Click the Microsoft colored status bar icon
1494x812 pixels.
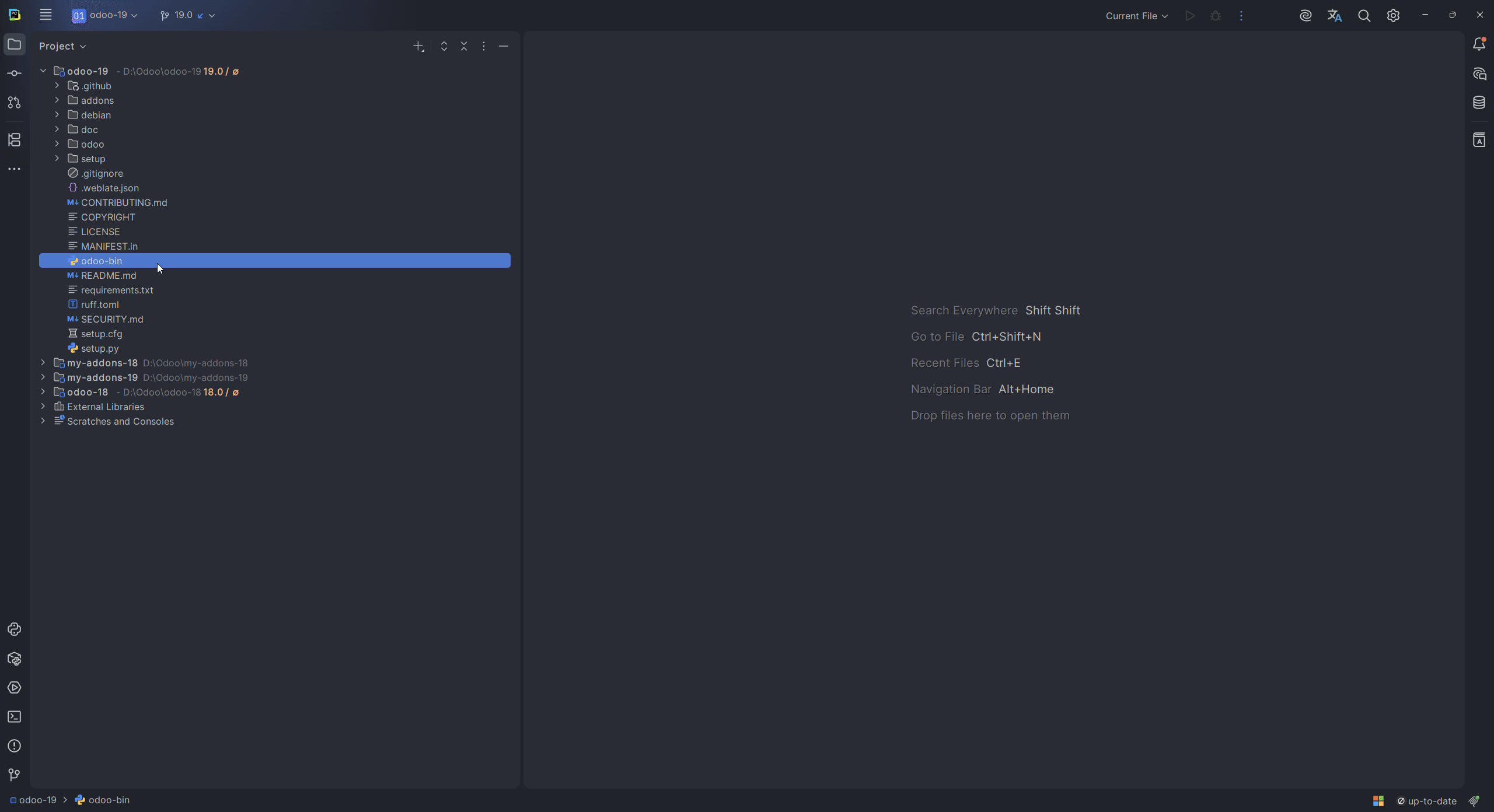(1378, 801)
